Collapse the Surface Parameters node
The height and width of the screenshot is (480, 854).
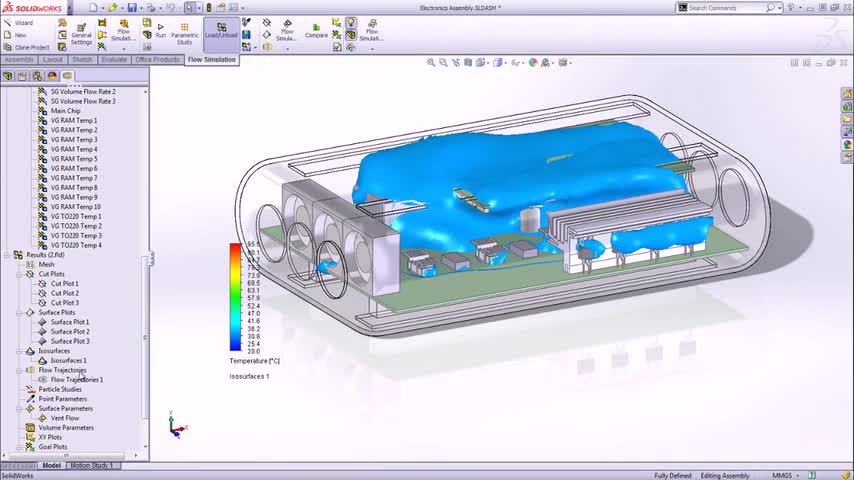[19, 408]
